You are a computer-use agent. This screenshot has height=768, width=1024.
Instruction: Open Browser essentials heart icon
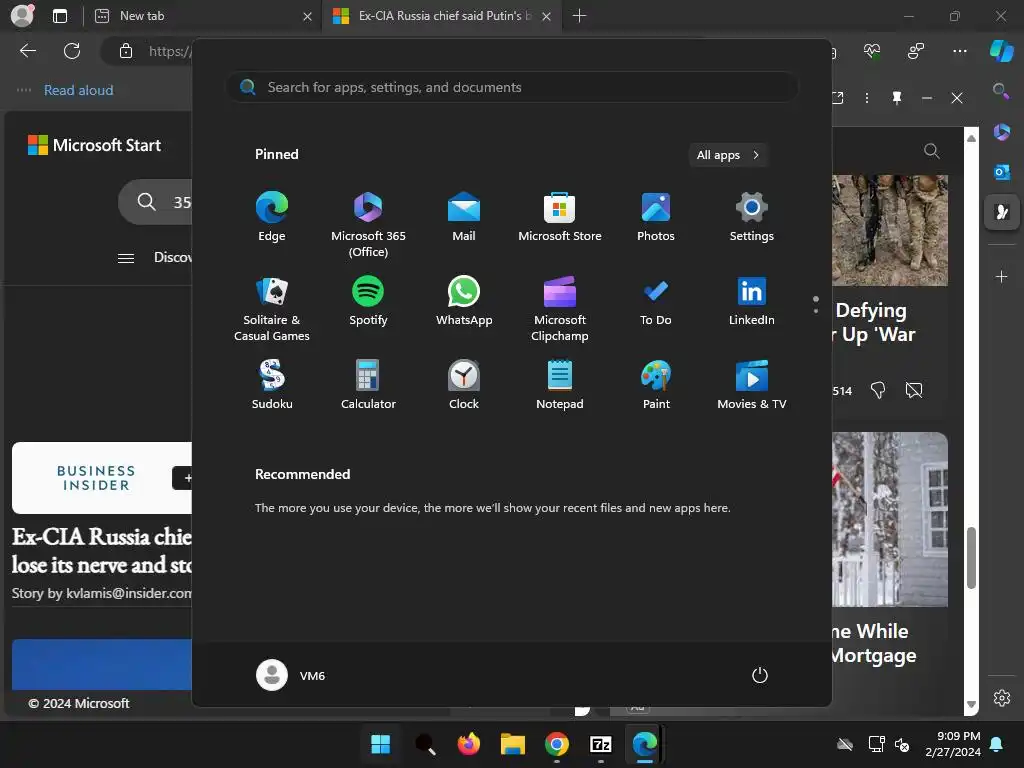click(x=872, y=51)
